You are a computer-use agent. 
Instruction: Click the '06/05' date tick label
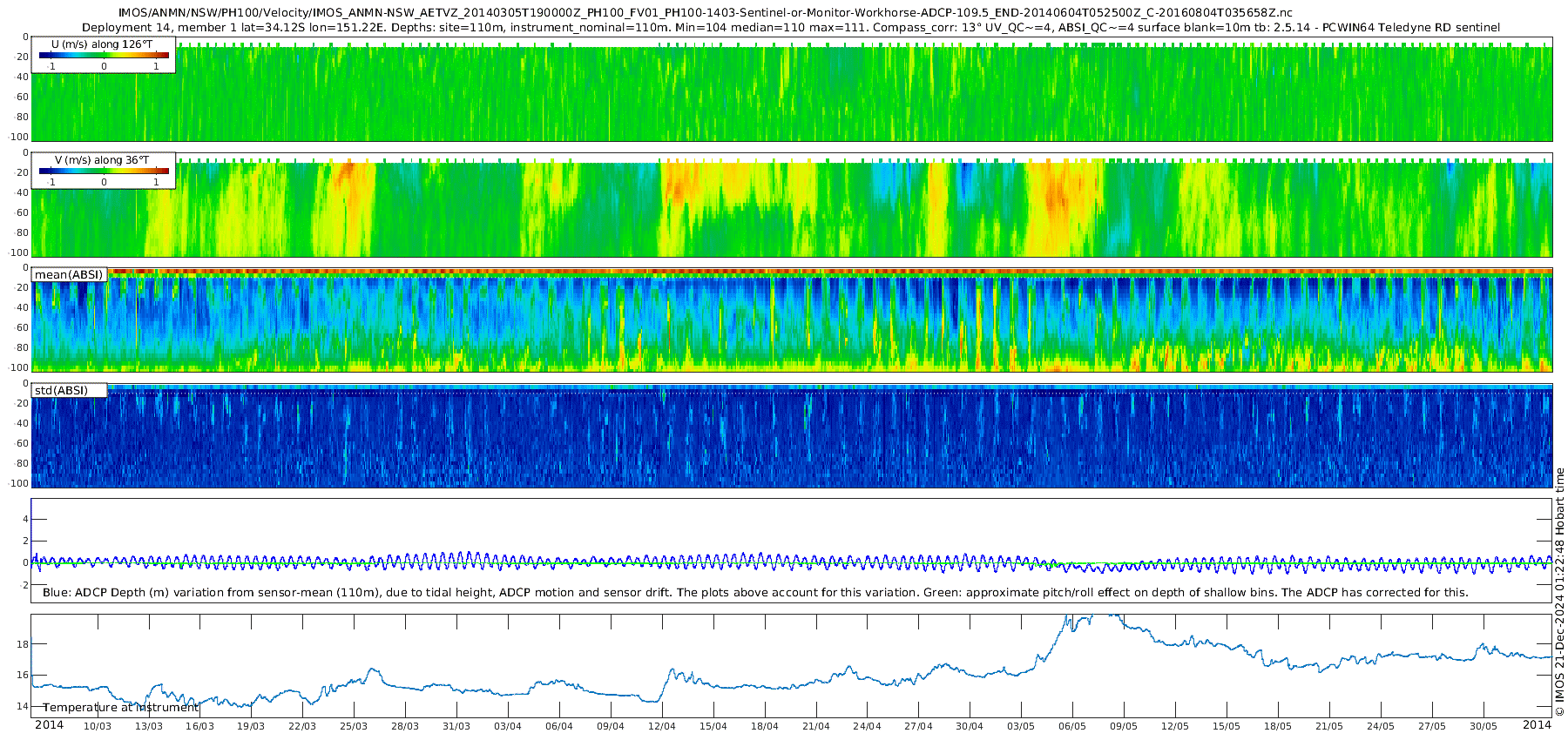click(1072, 726)
